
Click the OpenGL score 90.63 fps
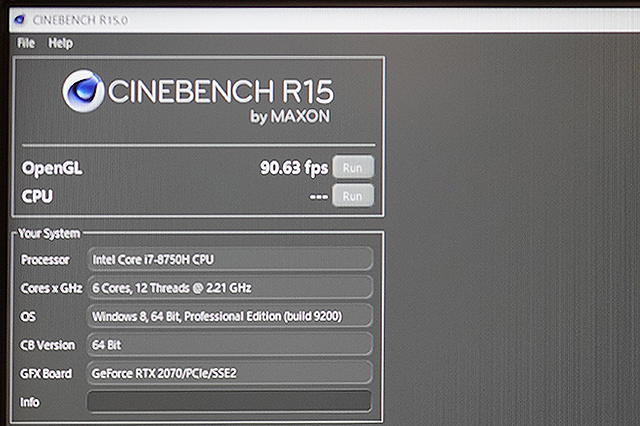pos(294,168)
